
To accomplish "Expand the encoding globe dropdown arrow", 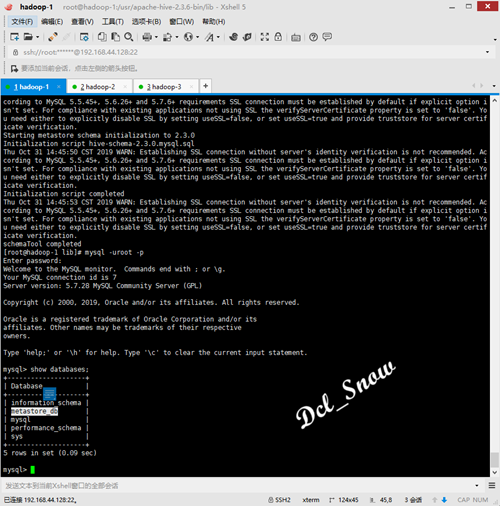I will point(197,37).
